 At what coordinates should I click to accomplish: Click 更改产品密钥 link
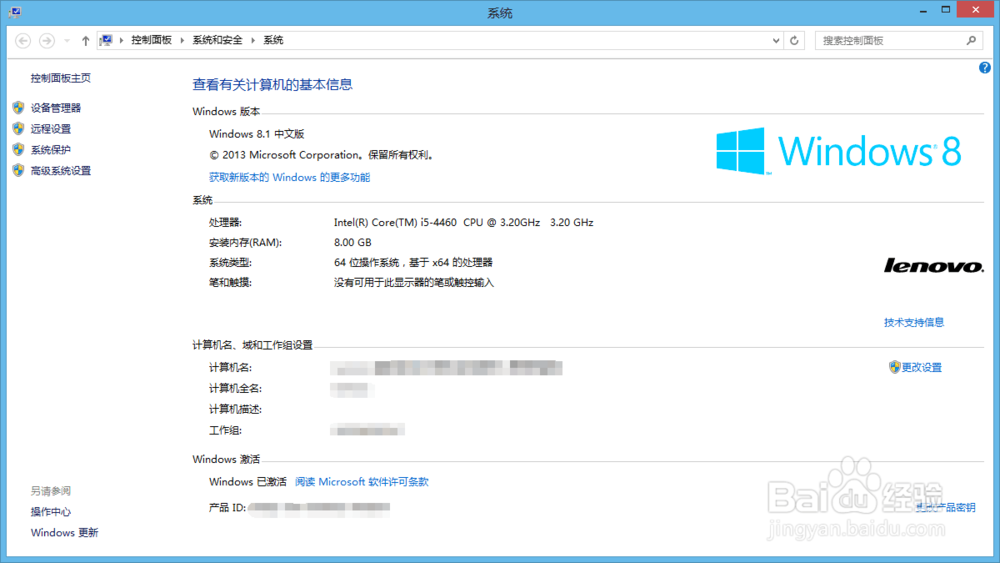click(946, 508)
